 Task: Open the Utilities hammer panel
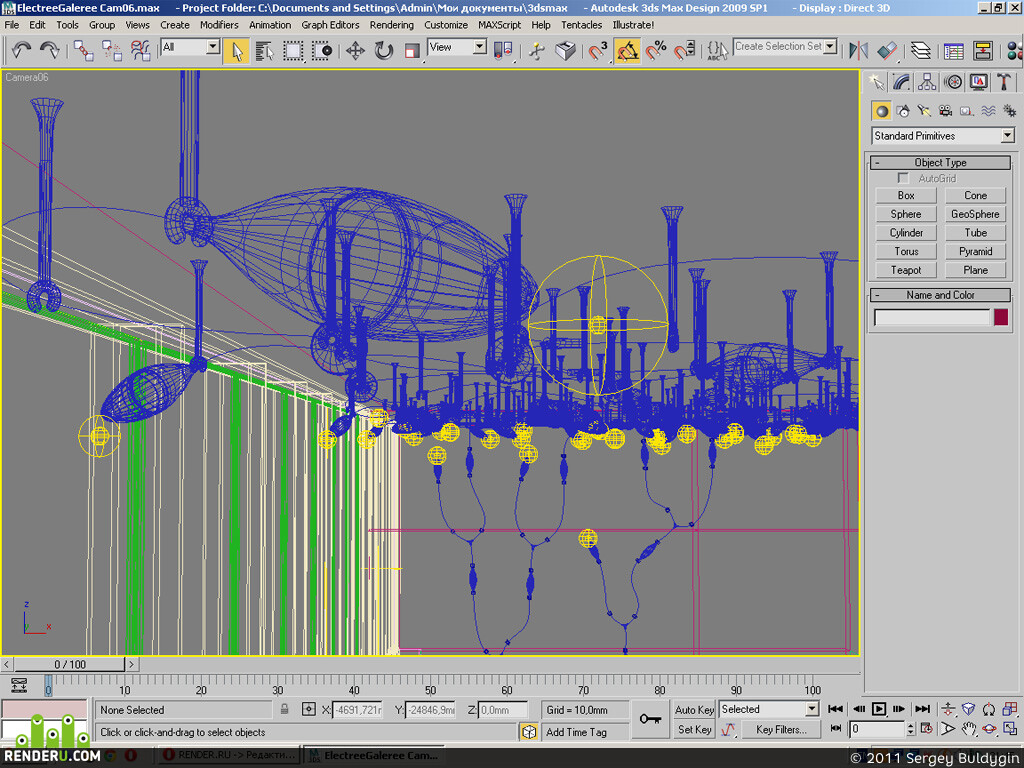[1004, 82]
